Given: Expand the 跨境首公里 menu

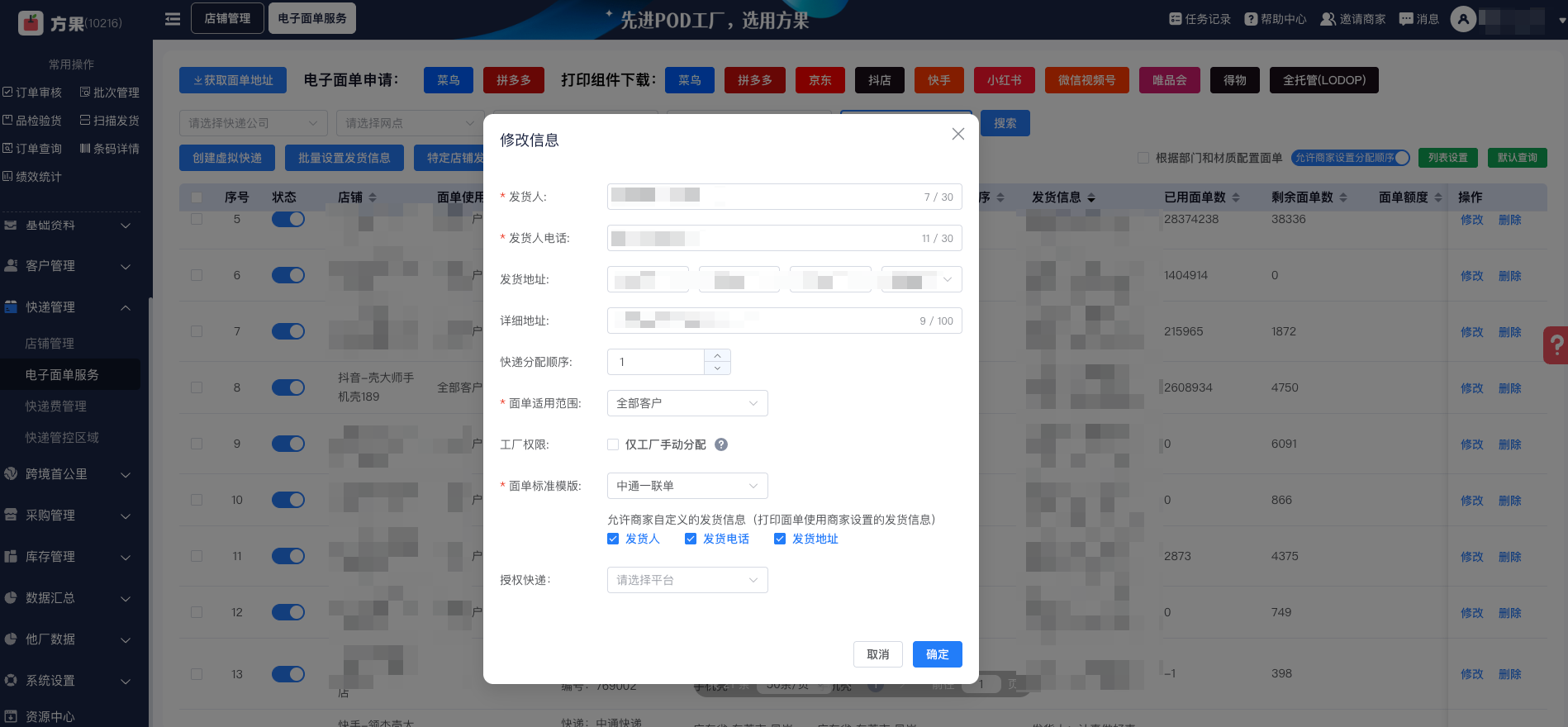Looking at the screenshot, I should coord(70,474).
